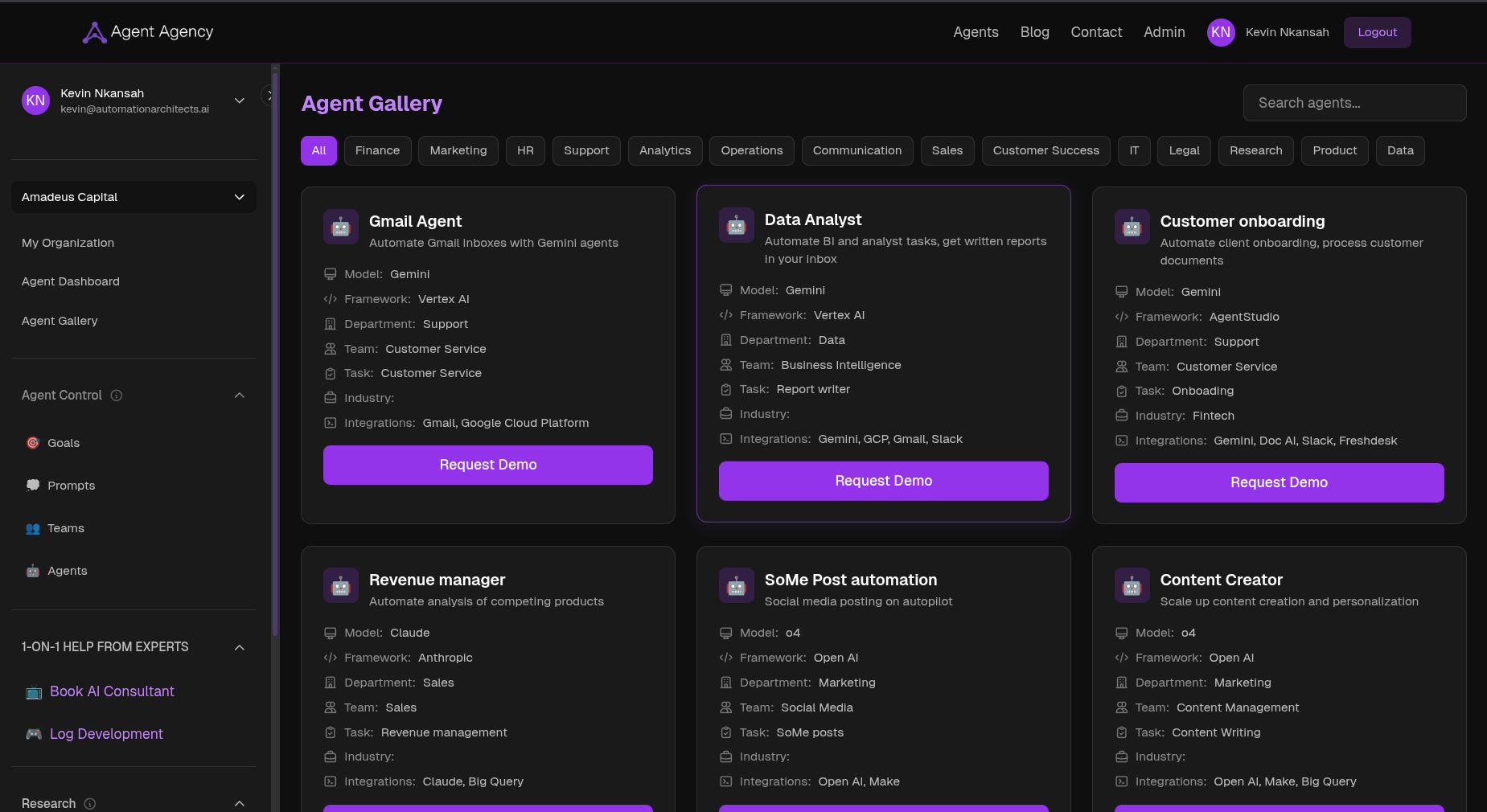Filter the gallery by Marketing category
The height and width of the screenshot is (812, 1487).
458,150
